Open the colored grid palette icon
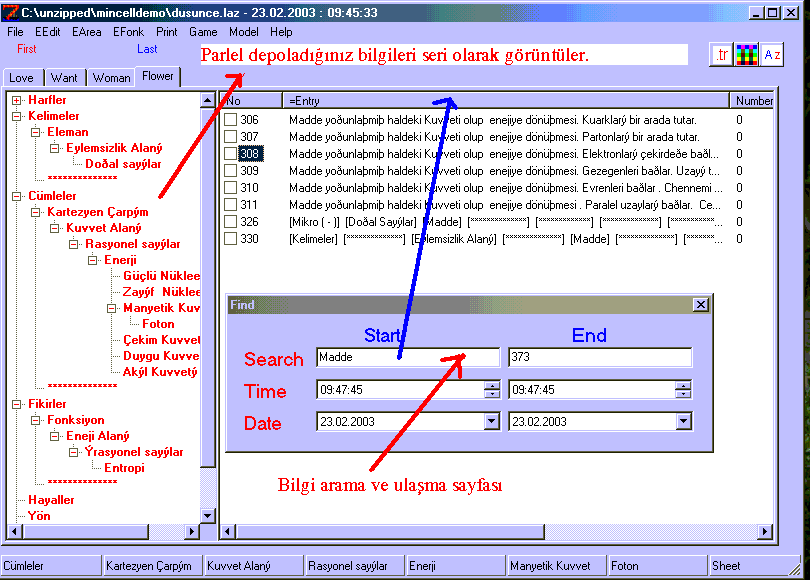This screenshot has width=810, height=580. click(x=746, y=55)
